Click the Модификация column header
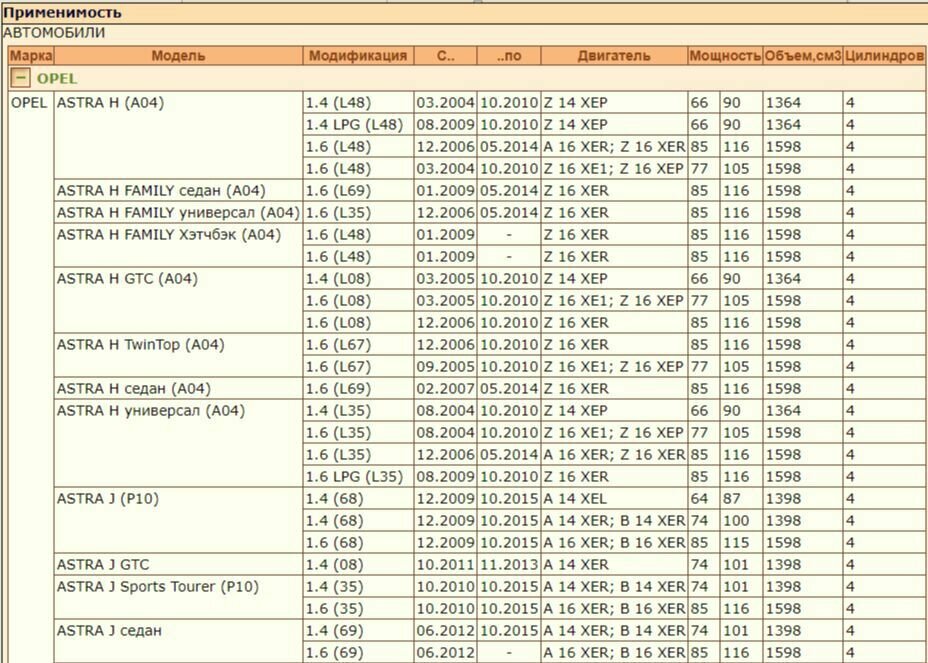Image resolution: width=928 pixels, height=663 pixels. click(358, 56)
